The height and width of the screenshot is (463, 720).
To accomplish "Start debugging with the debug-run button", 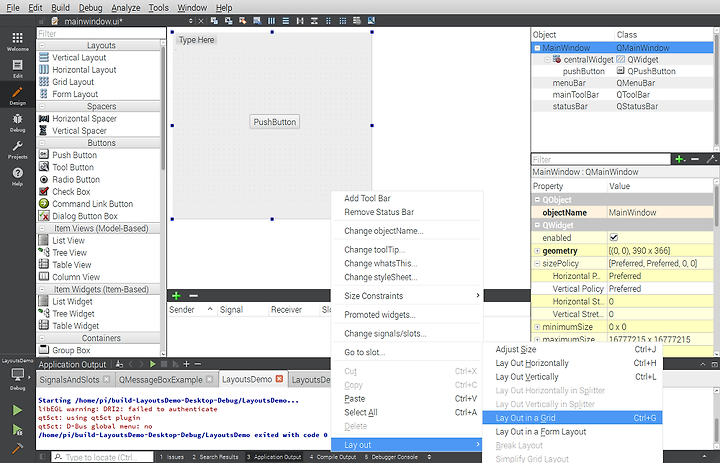I will pos(17,429).
